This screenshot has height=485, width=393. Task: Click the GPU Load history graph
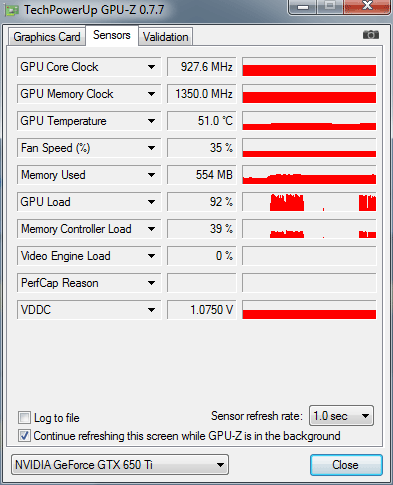[x=309, y=202]
